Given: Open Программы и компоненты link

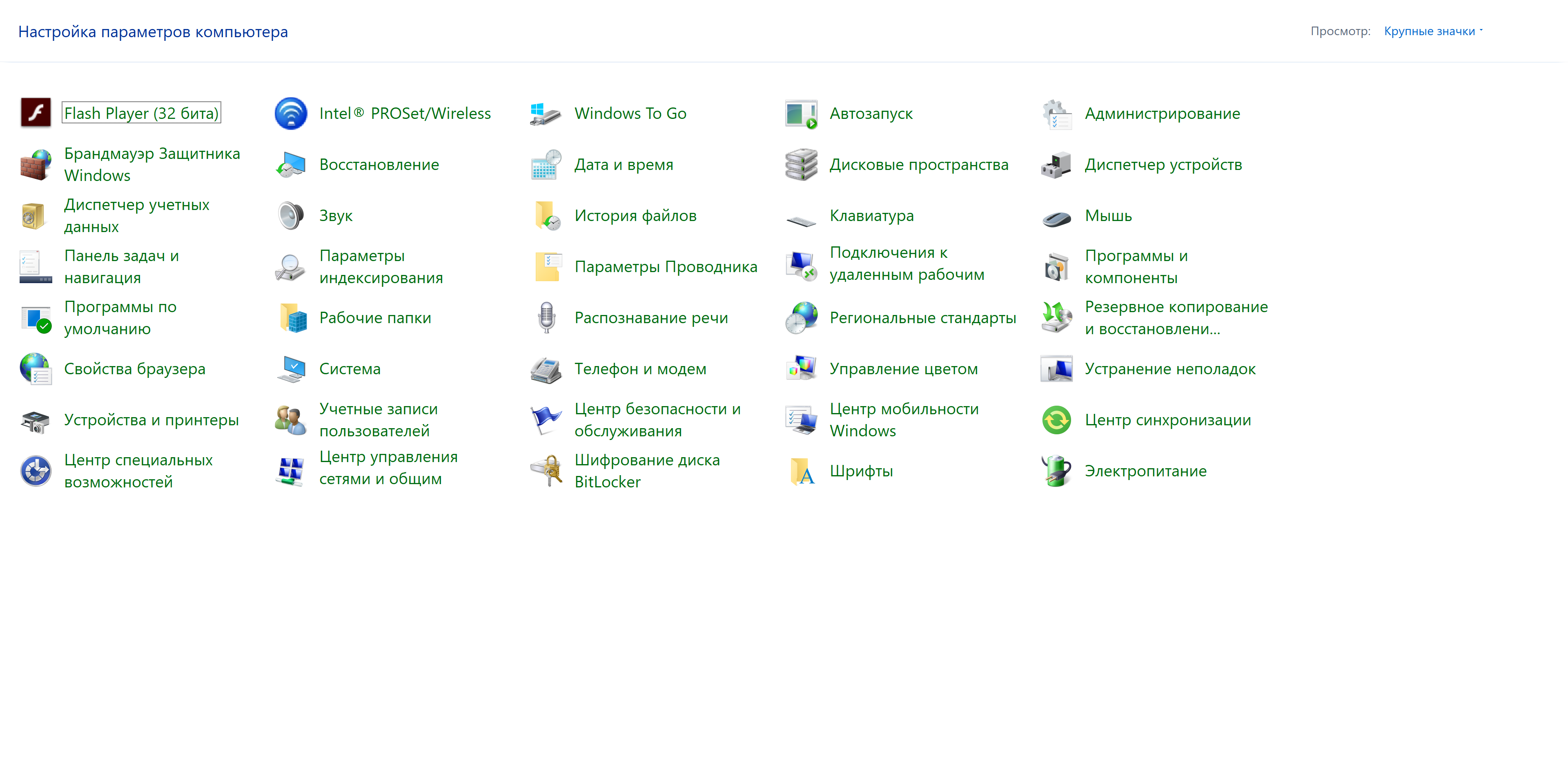Looking at the screenshot, I should pyautogui.click(x=1136, y=267).
